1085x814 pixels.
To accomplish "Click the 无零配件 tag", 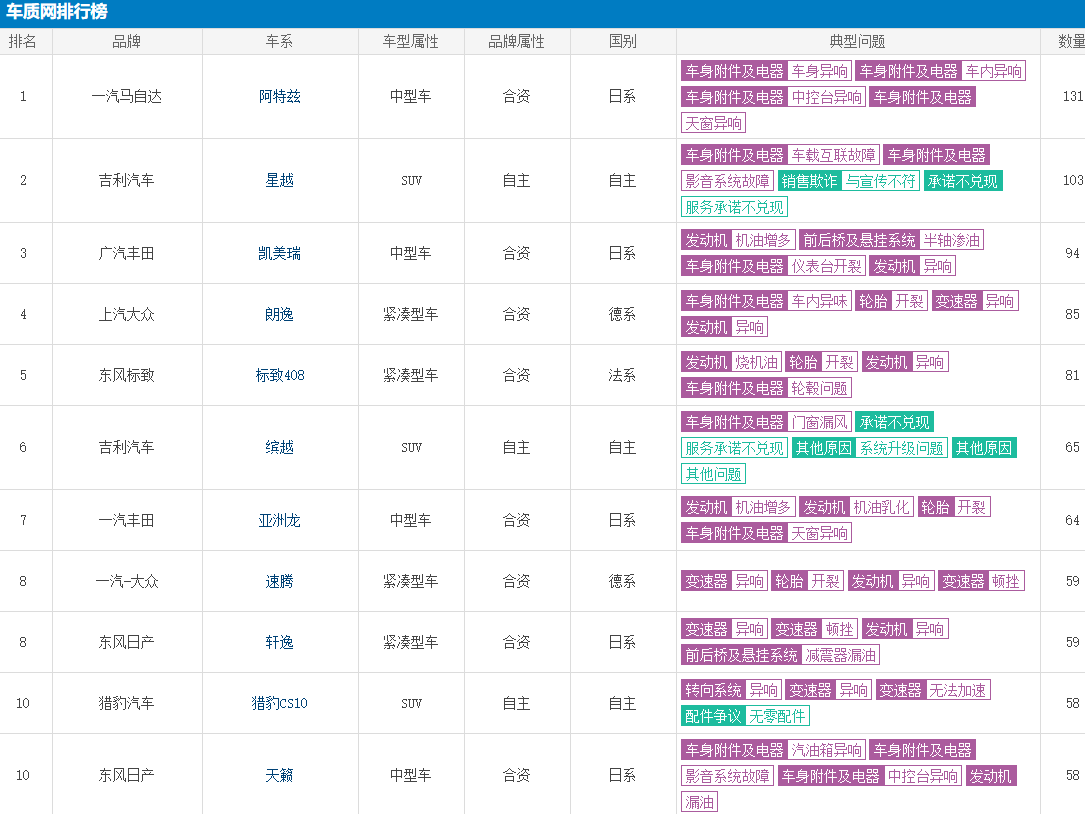I will coord(777,716).
